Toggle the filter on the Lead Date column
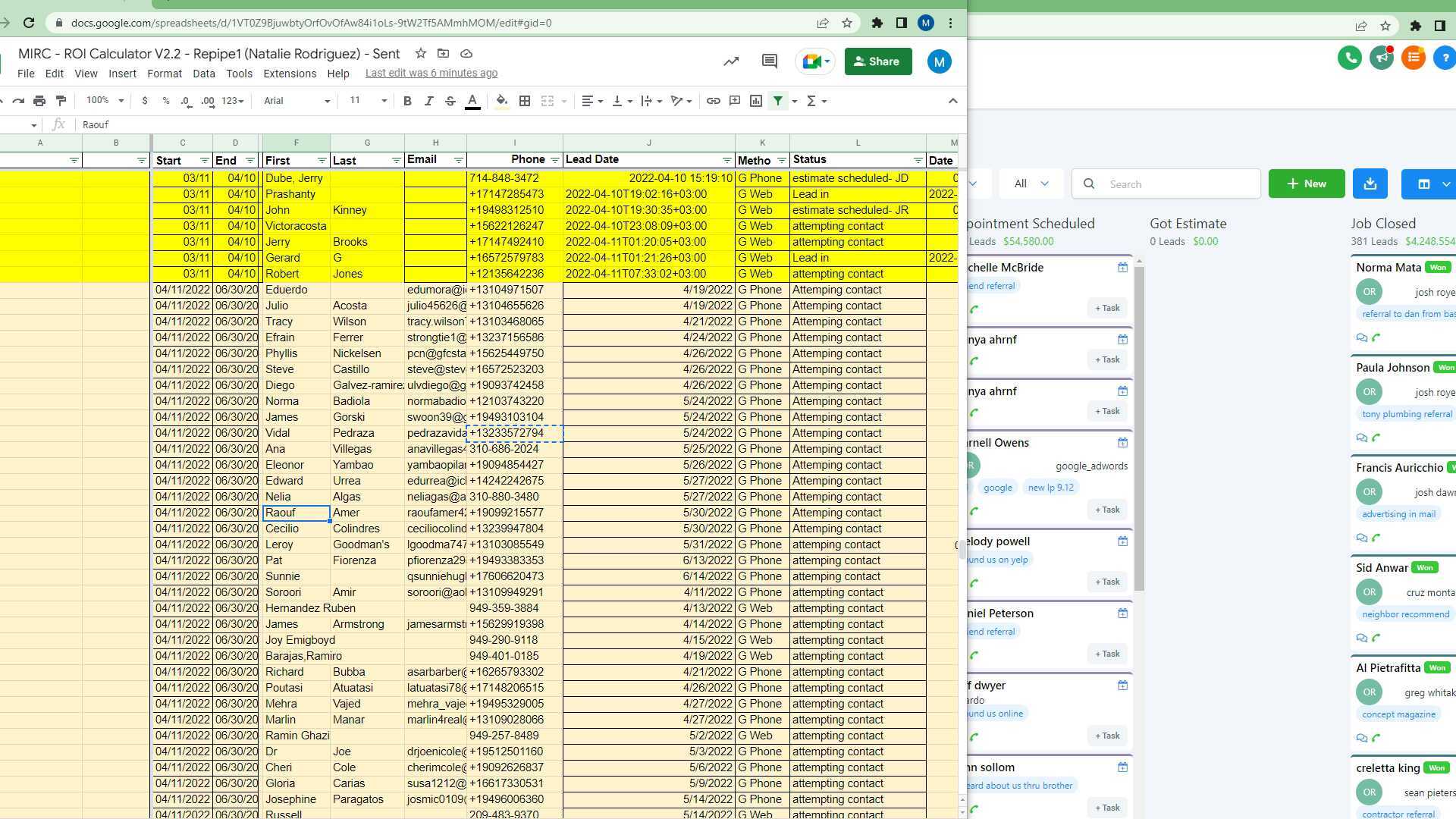Viewport: 1456px width, 819px height. point(726,160)
